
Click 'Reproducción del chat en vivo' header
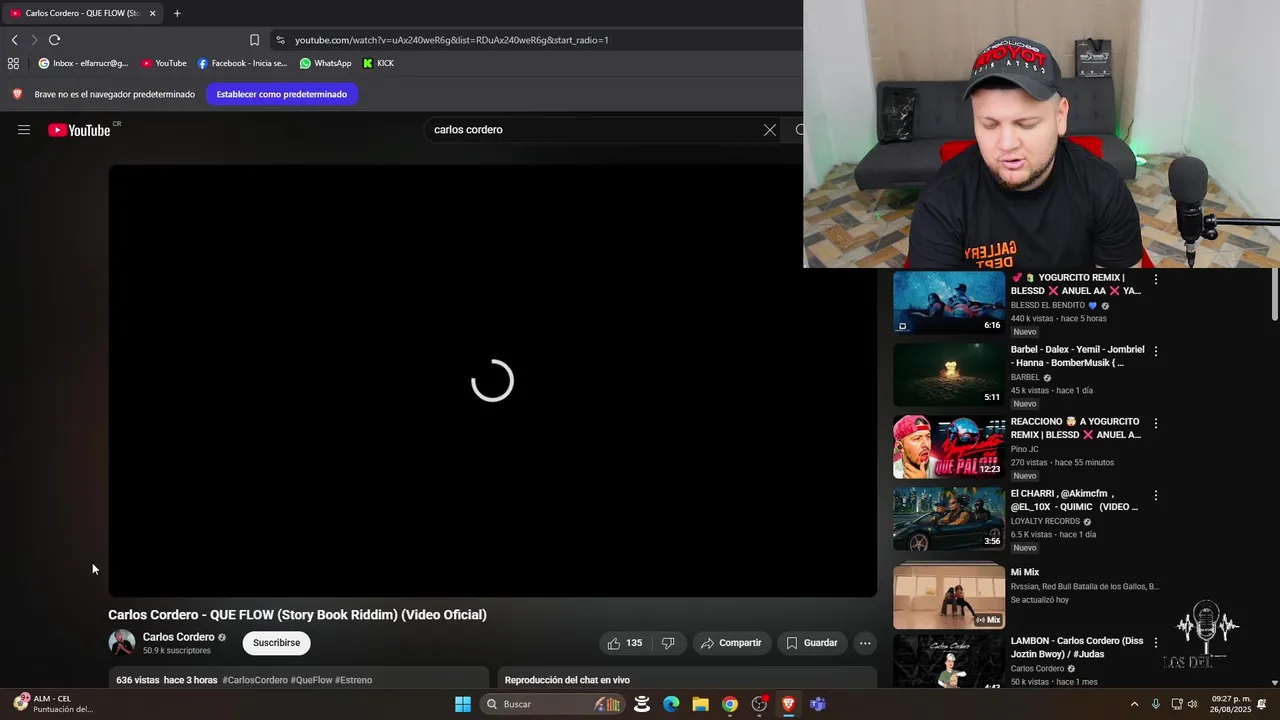(x=567, y=680)
